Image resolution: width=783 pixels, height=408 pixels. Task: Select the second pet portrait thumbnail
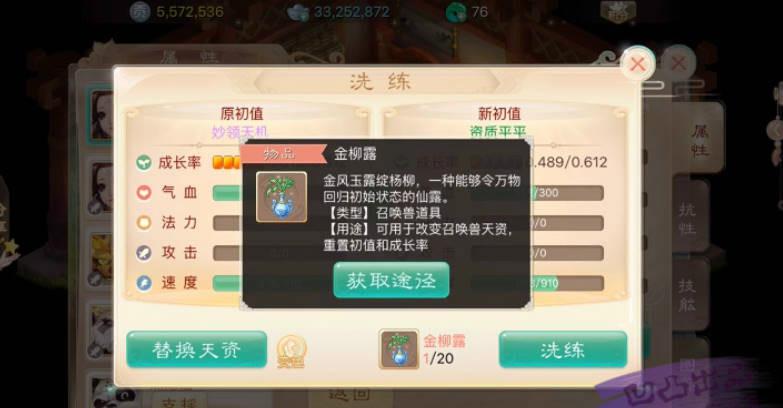(101, 186)
